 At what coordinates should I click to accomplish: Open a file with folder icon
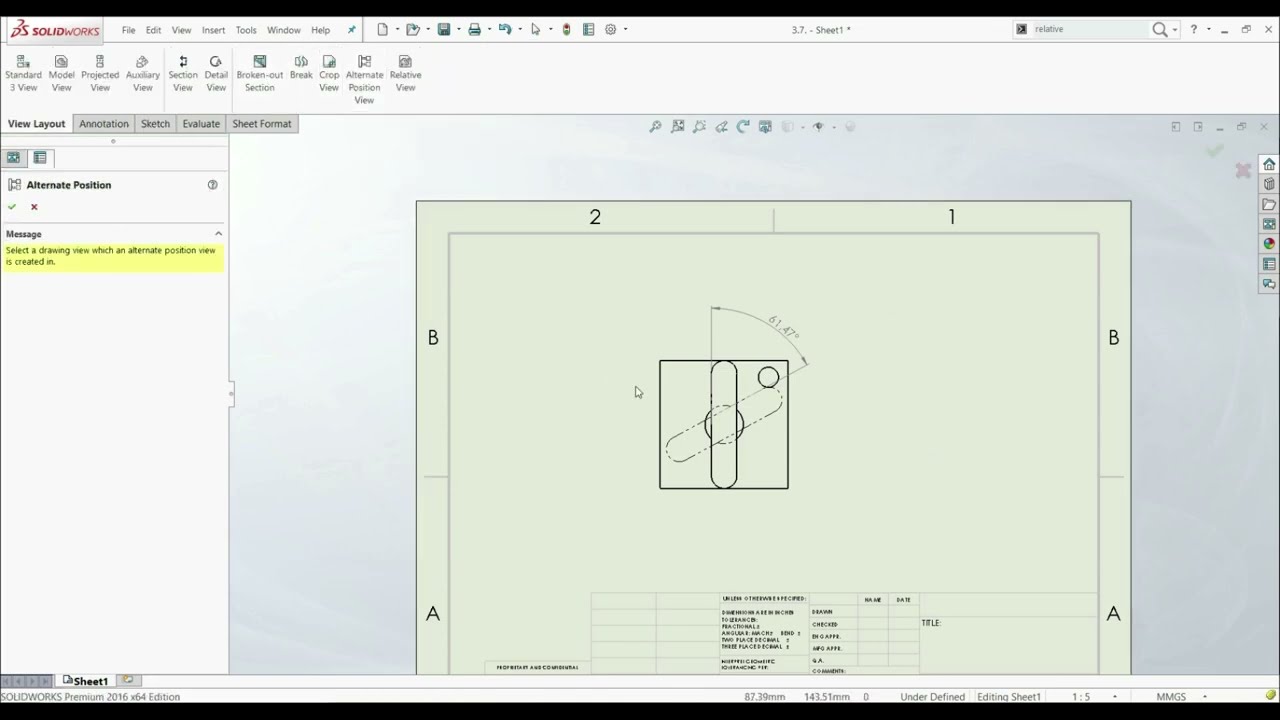coord(412,29)
